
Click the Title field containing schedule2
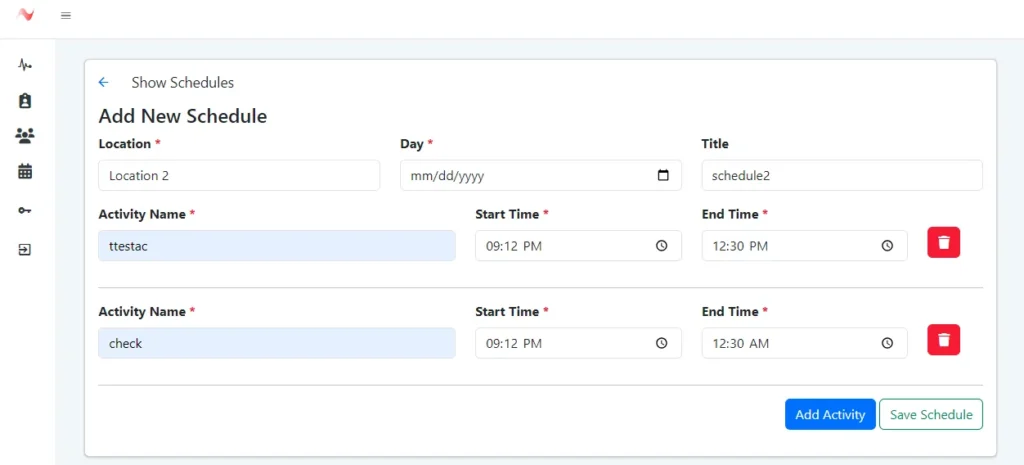(x=841, y=176)
